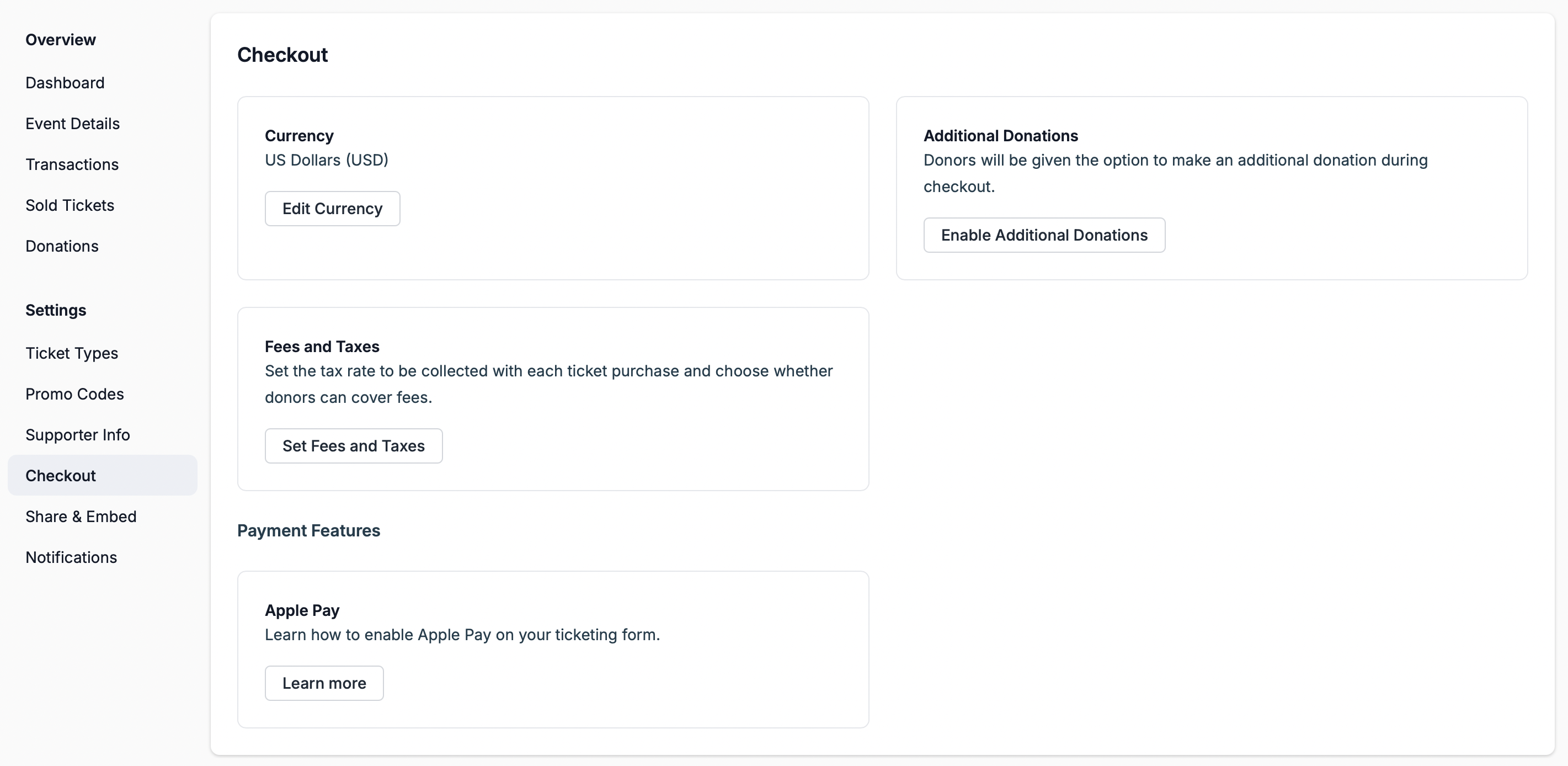View Sold Tickets
The image size is (1568, 766).
click(70, 205)
